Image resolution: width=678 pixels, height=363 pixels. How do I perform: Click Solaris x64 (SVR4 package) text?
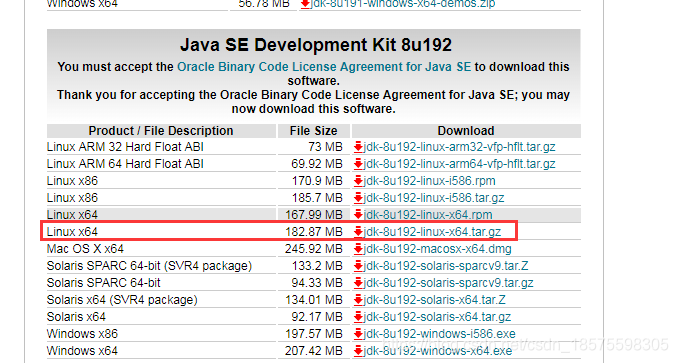[122, 299]
